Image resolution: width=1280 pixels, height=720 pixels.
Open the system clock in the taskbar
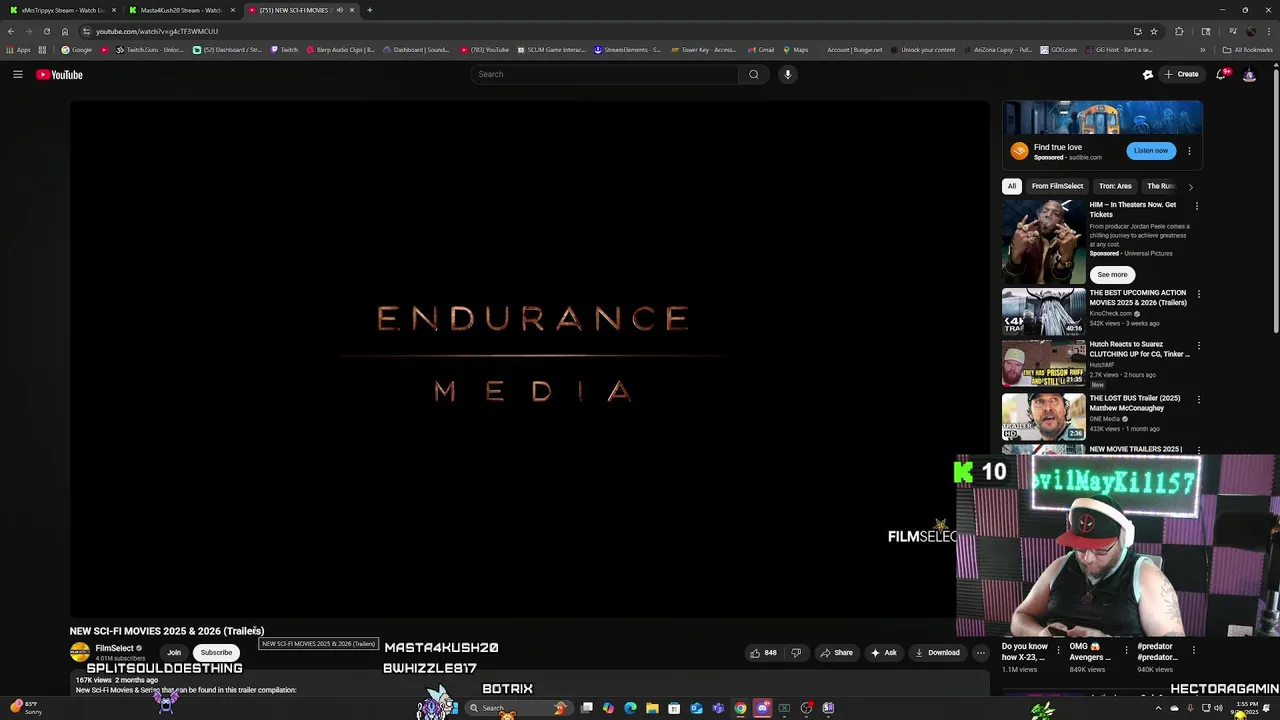1247,708
